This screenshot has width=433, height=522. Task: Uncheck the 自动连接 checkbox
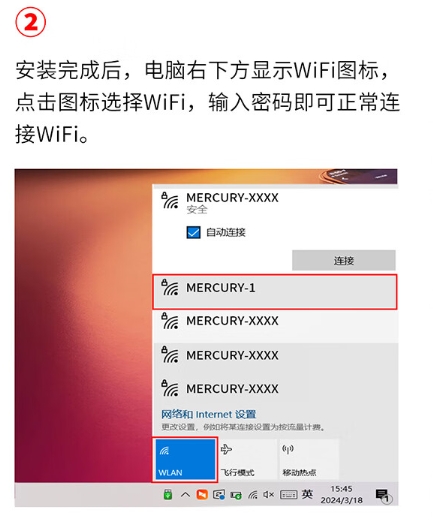point(193,232)
